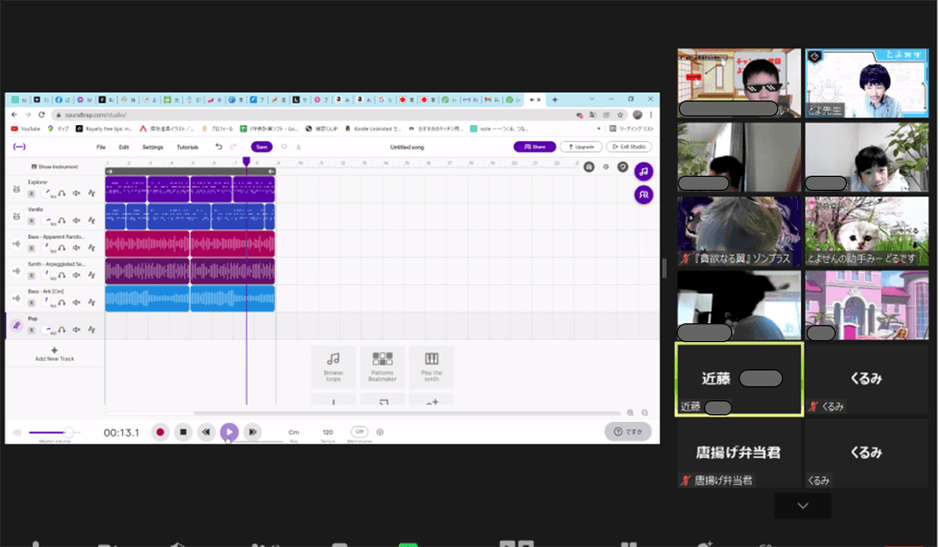
Task: Open the Settings menu
Action: pyautogui.click(x=152, y=147)
